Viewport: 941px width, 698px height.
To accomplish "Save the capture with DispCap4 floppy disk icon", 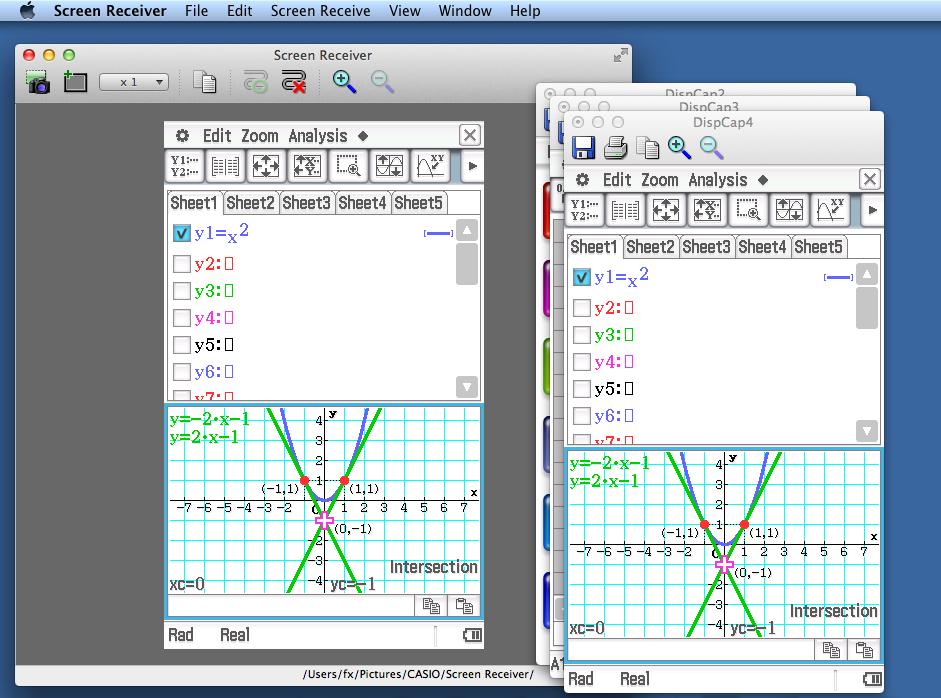I will (583, 148).
